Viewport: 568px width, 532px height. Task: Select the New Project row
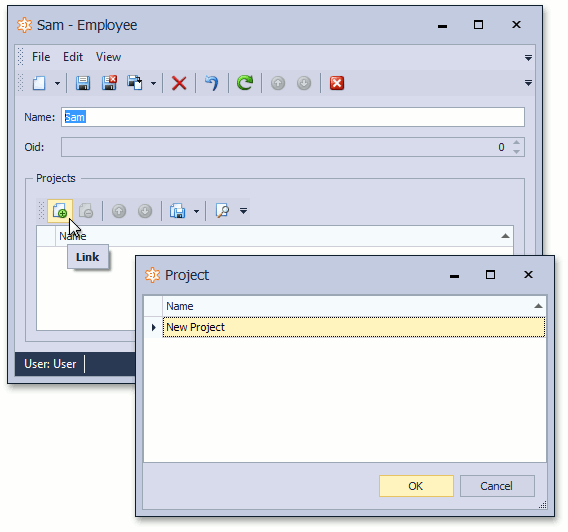354,327
